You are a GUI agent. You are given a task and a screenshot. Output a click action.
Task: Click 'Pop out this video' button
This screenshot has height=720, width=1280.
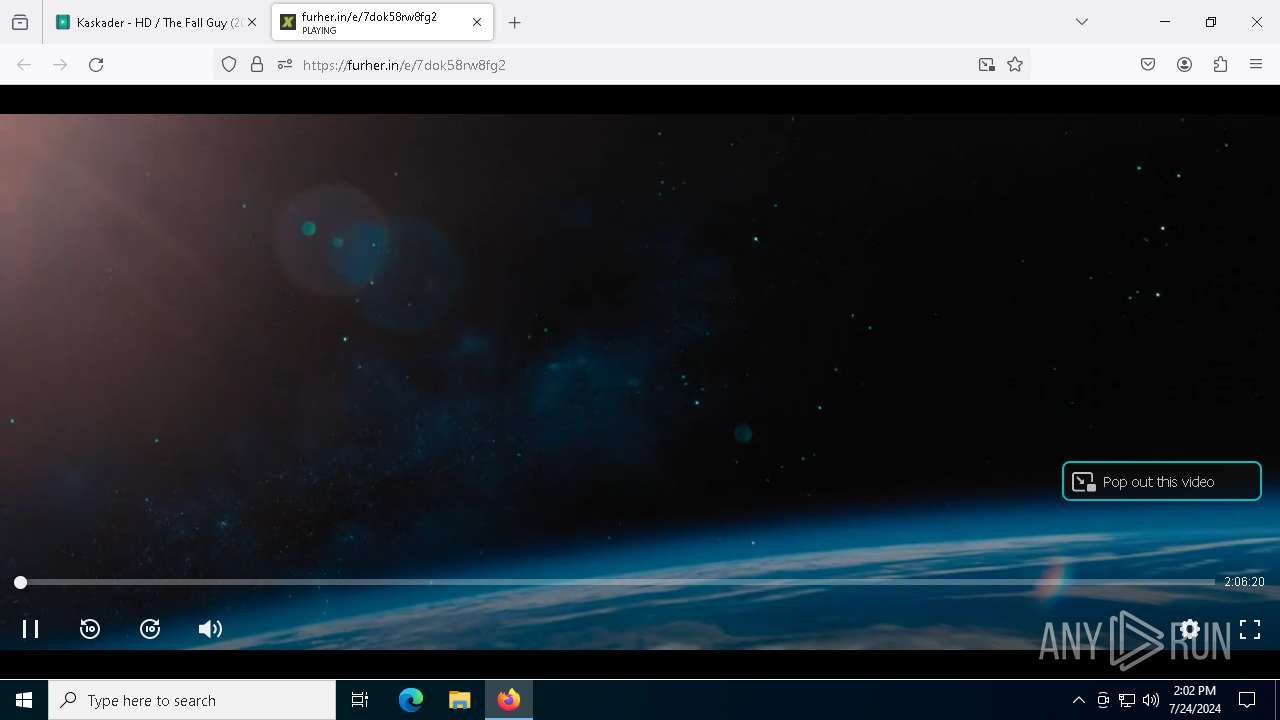click(1161, 481)
